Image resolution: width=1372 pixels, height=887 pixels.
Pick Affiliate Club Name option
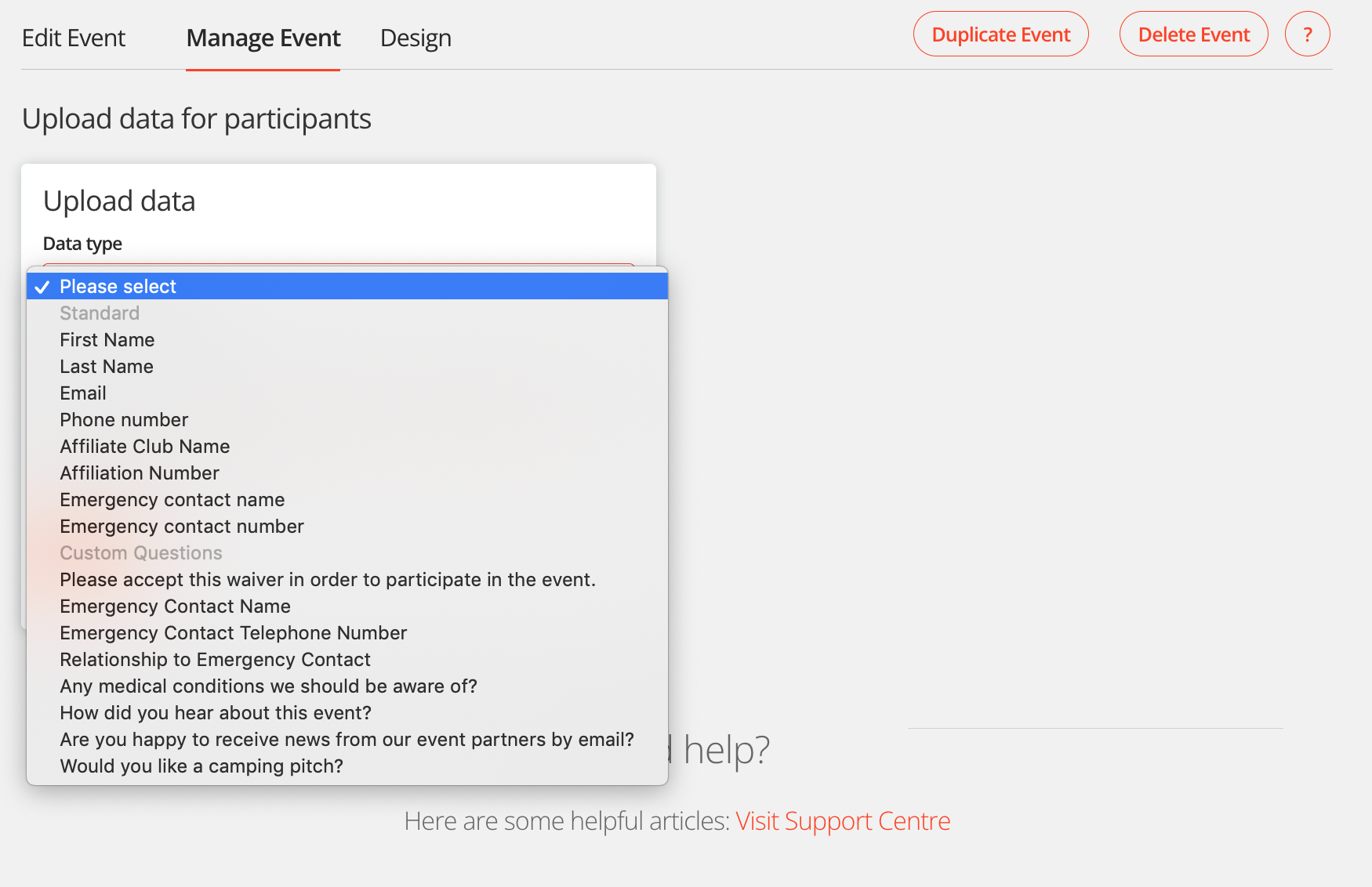click(x=145, y=447)
